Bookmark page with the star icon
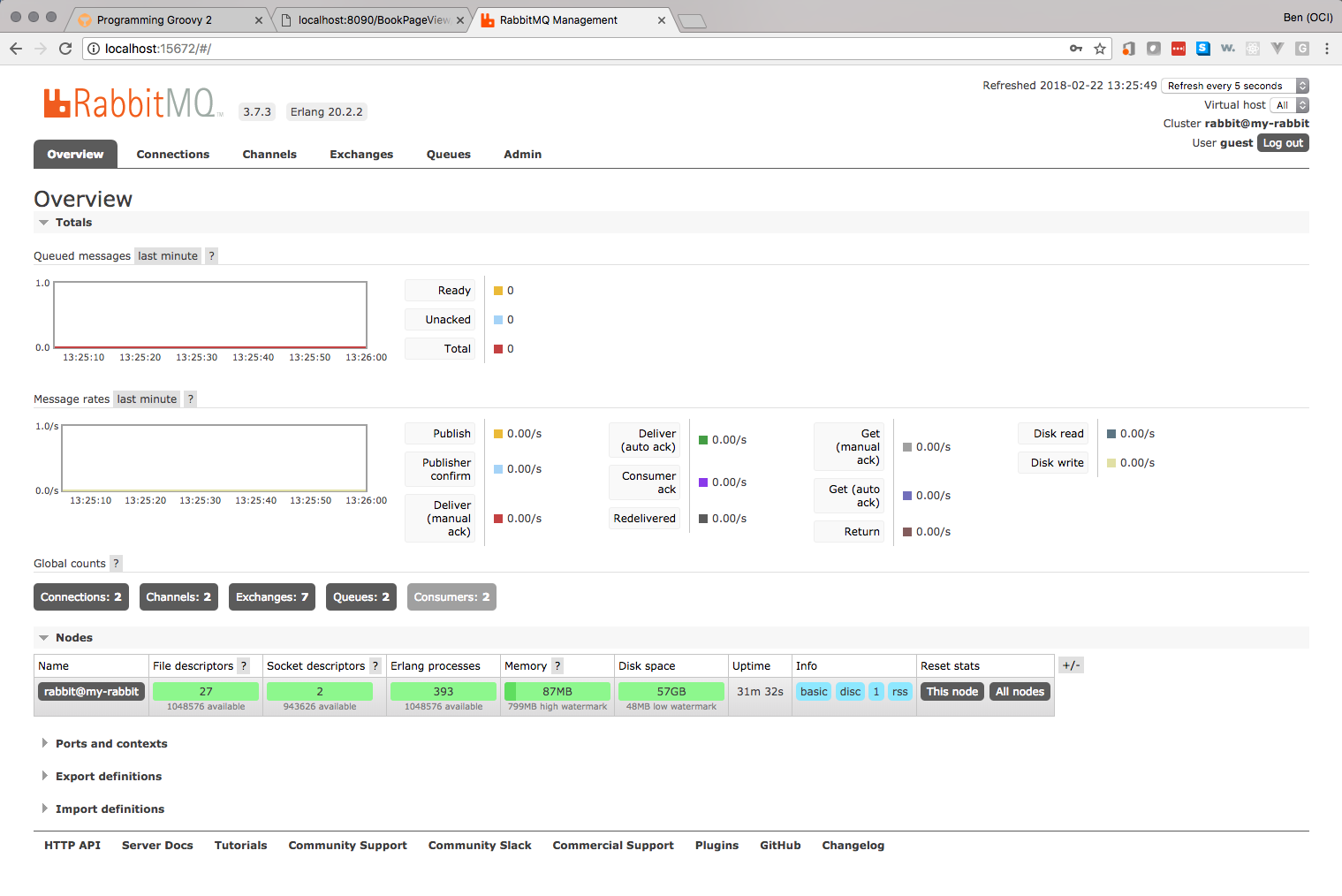1342x896 pixels. click(1100, 49)
